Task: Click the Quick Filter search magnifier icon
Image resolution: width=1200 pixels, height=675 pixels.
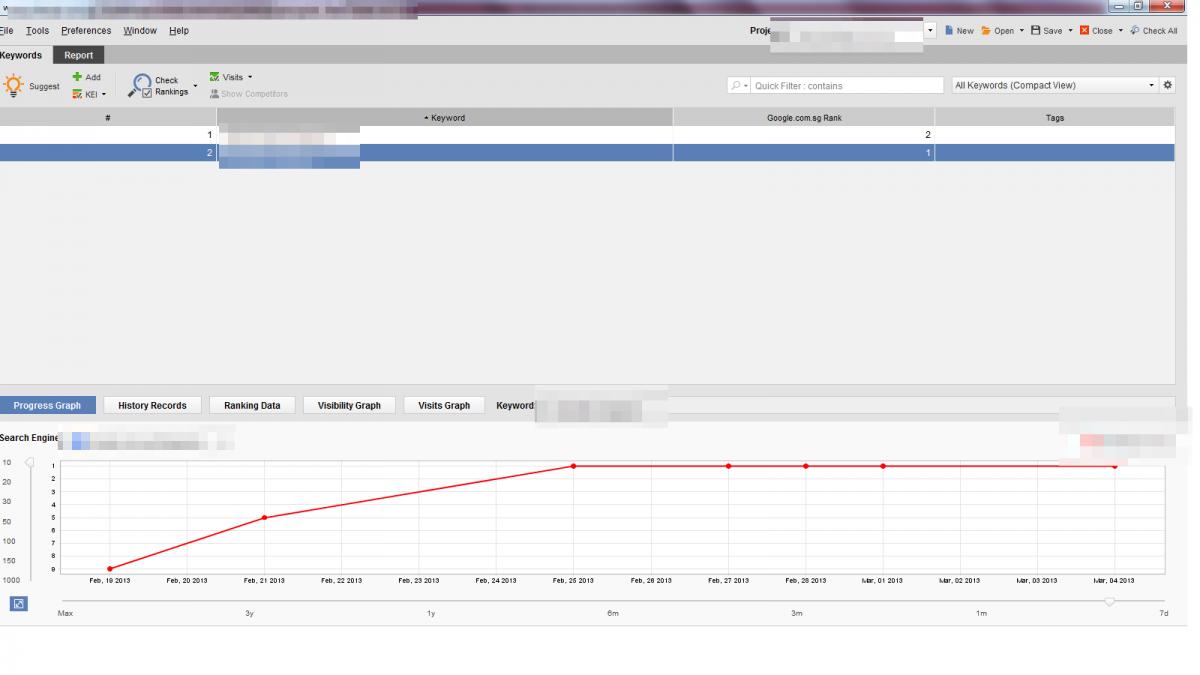Action: [737, 86]
